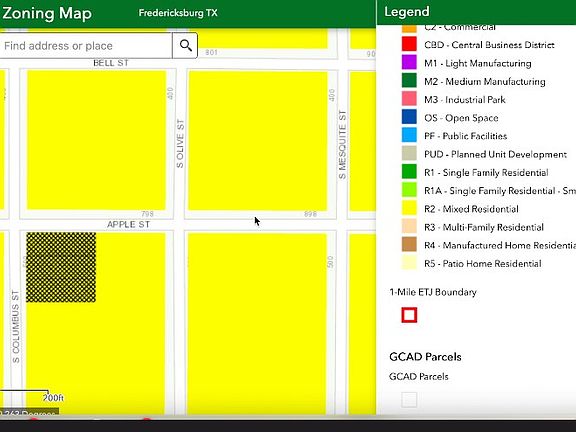
Task: Click the brown R4 Manufactured Home swatch
Action: (x=409, y=245)
